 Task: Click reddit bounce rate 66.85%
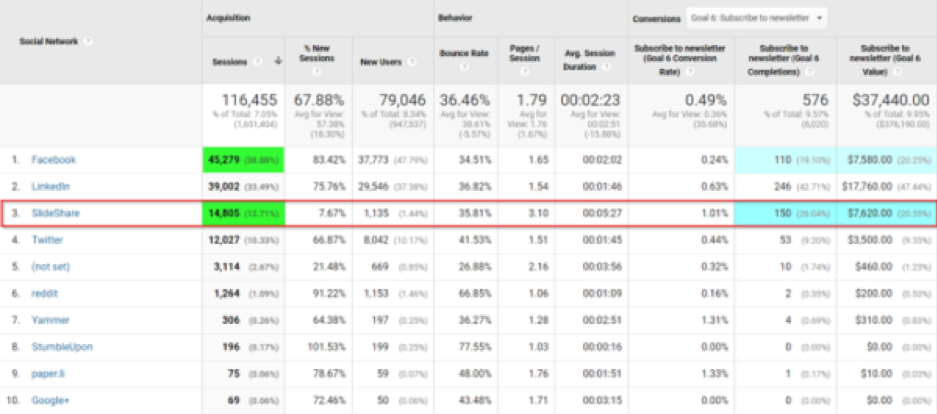(477, 293)
